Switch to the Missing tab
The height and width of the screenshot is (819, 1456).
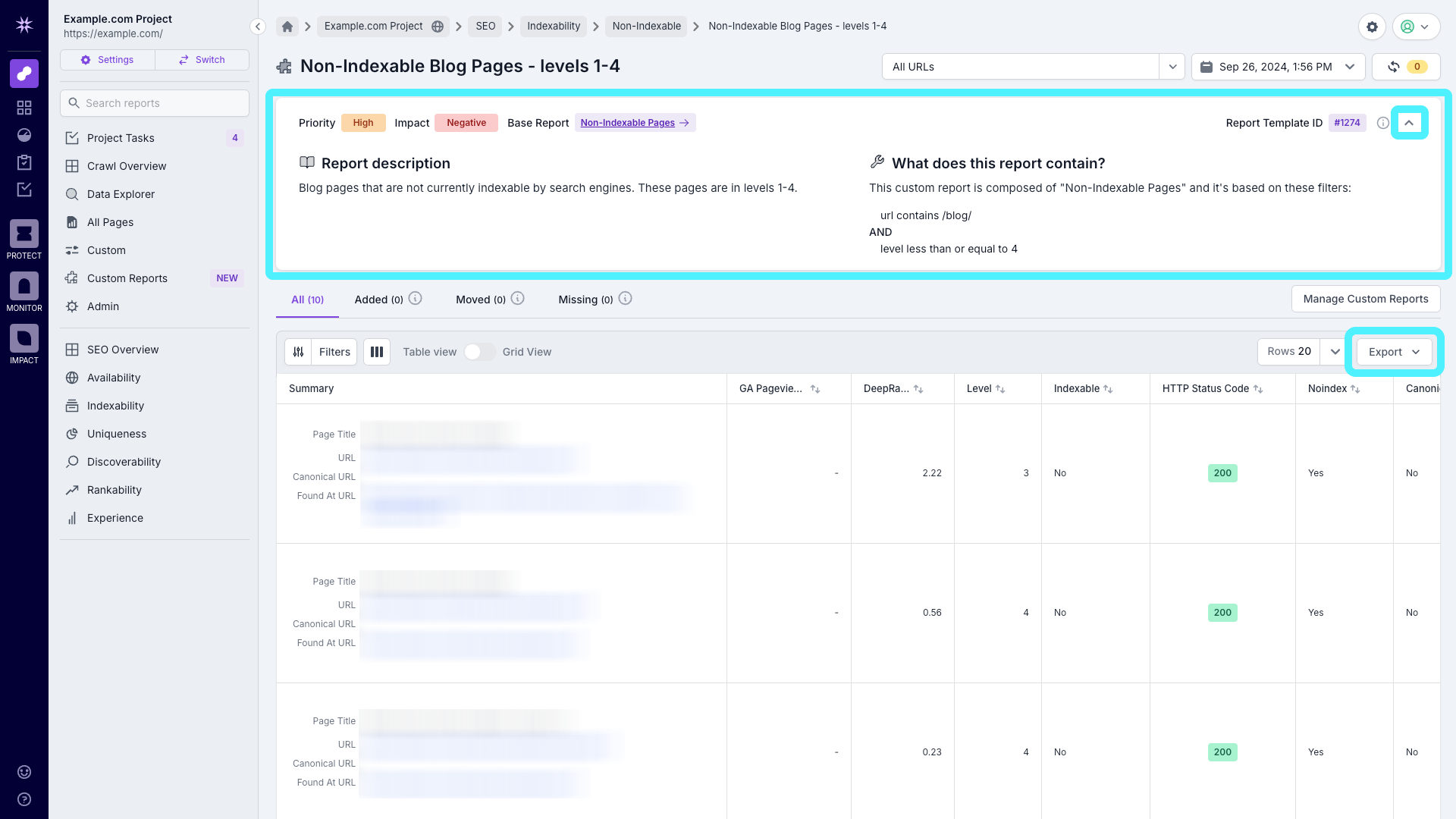584,300
